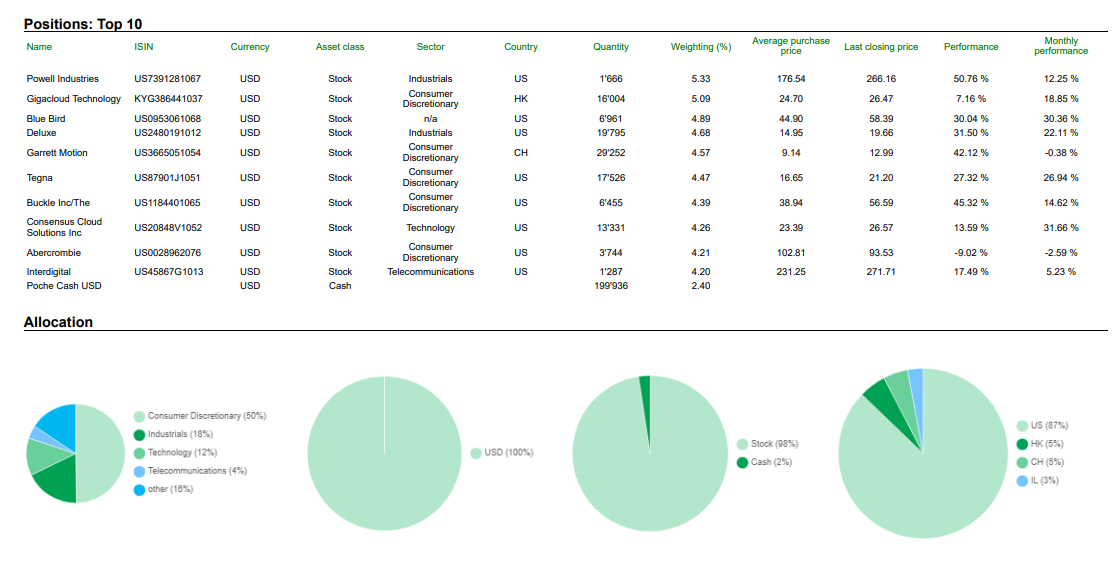This screenshot has width=1120, height=576.
Task: Select the Blue Bird position name
Action: tap(46, 119)
